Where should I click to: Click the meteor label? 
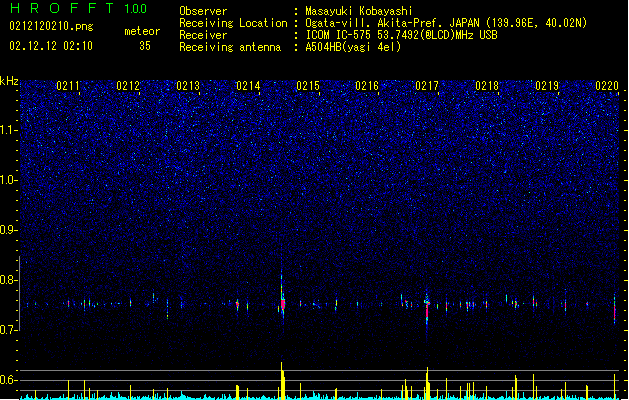click(x=142, y=31)
